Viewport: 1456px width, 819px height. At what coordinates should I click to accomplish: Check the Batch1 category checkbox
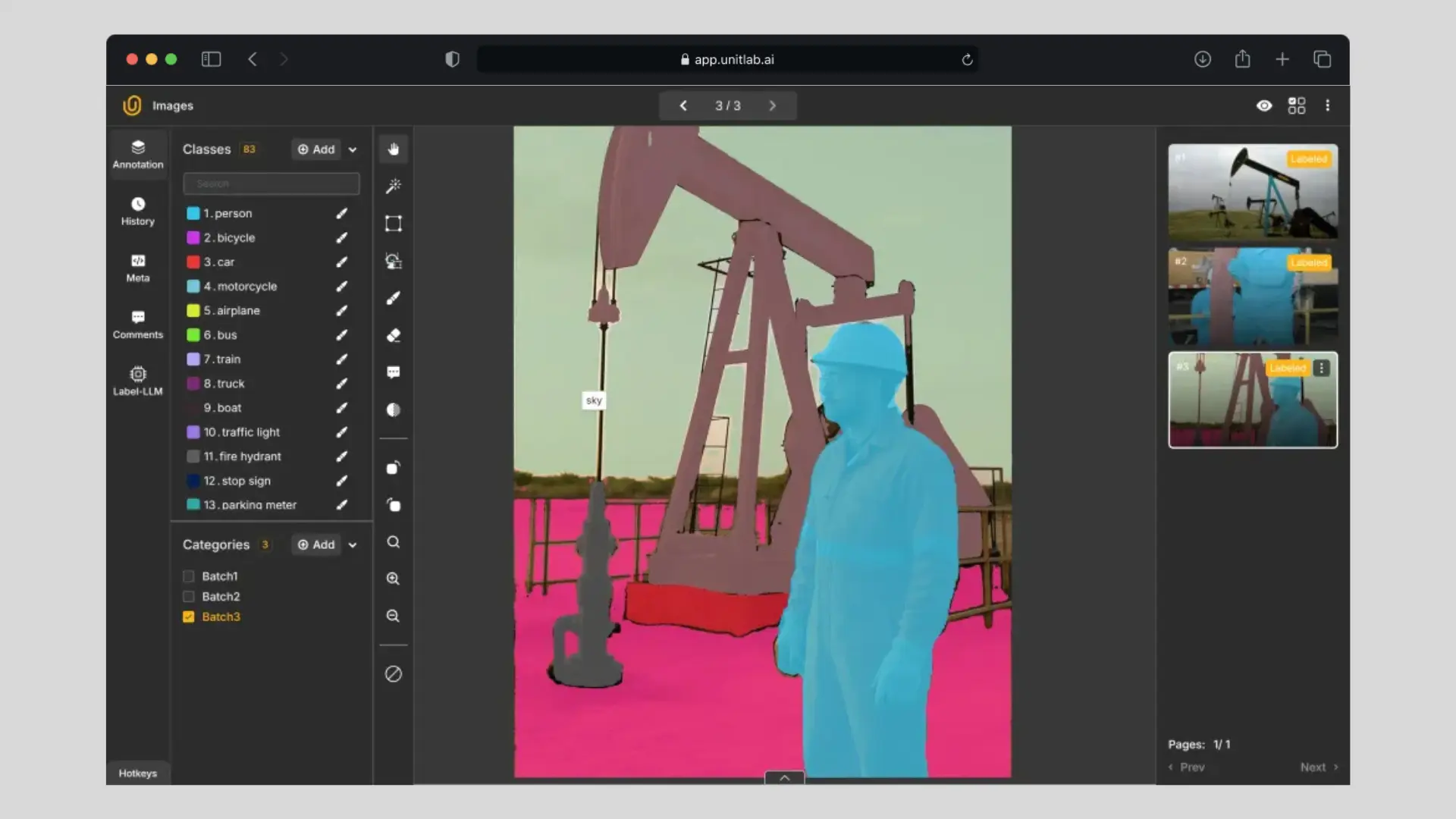pyautogui.click(x=189, y=576)
